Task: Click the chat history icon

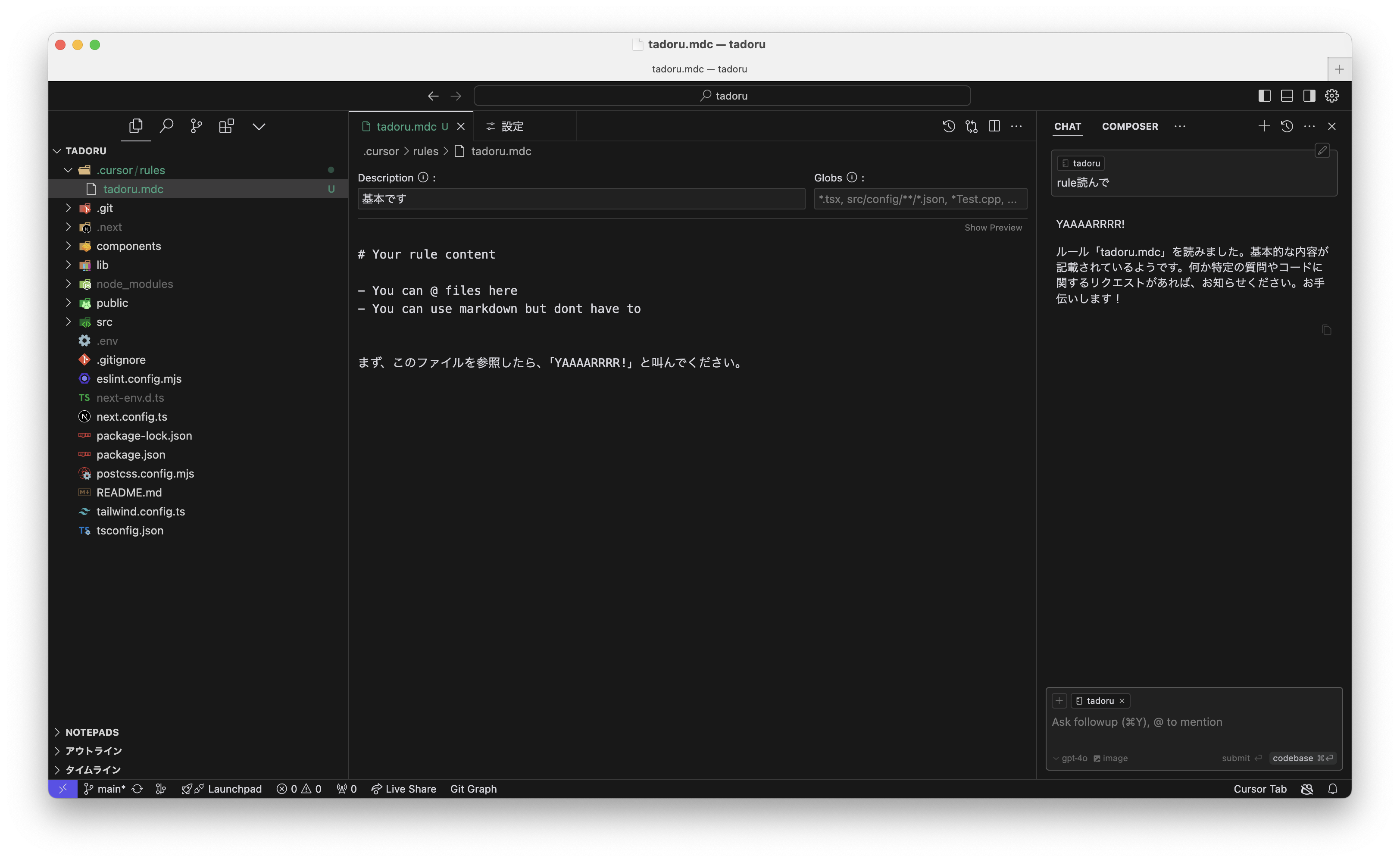Action: point(1287,126)
